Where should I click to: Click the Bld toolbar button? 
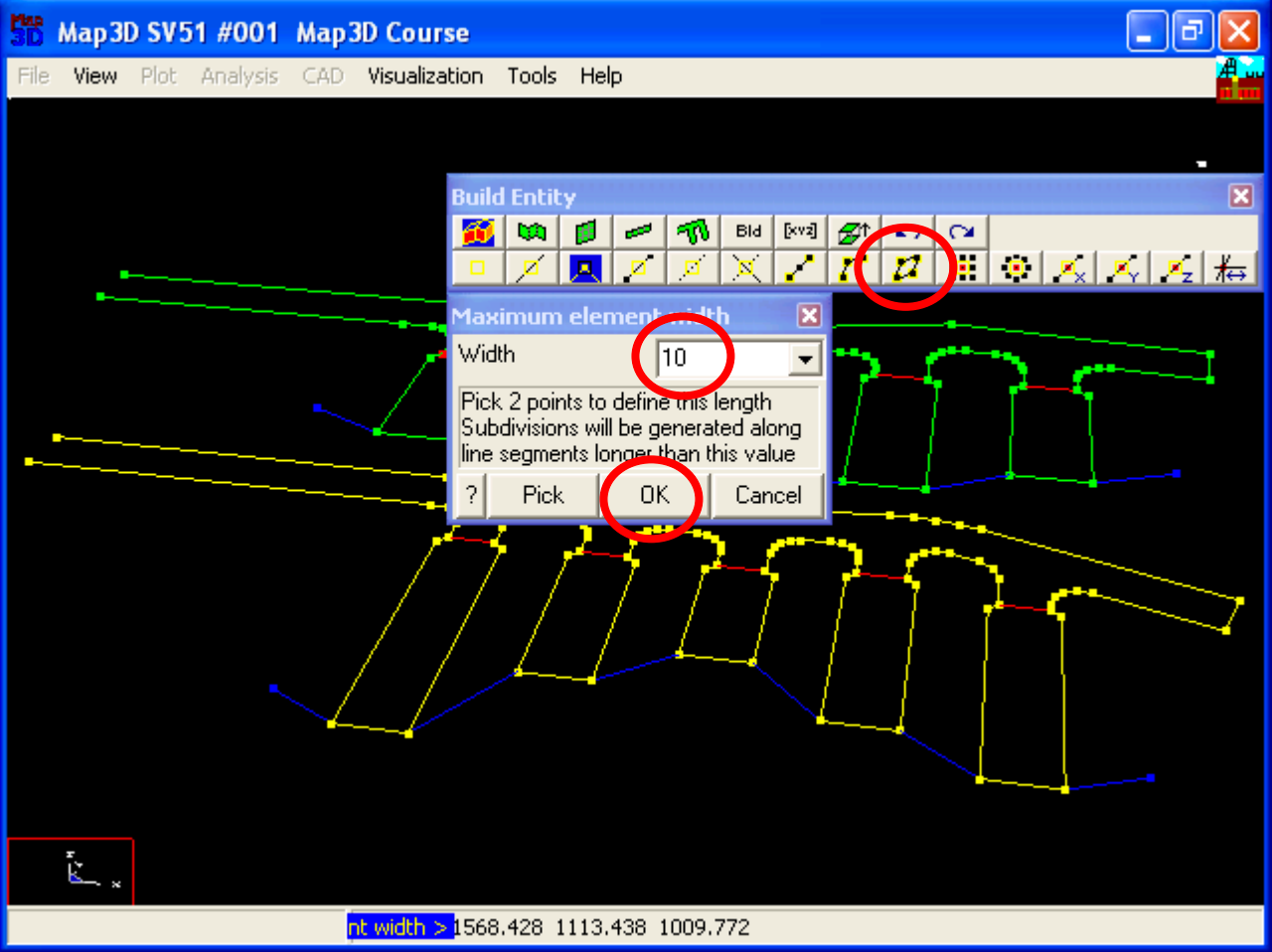(747, 232)
